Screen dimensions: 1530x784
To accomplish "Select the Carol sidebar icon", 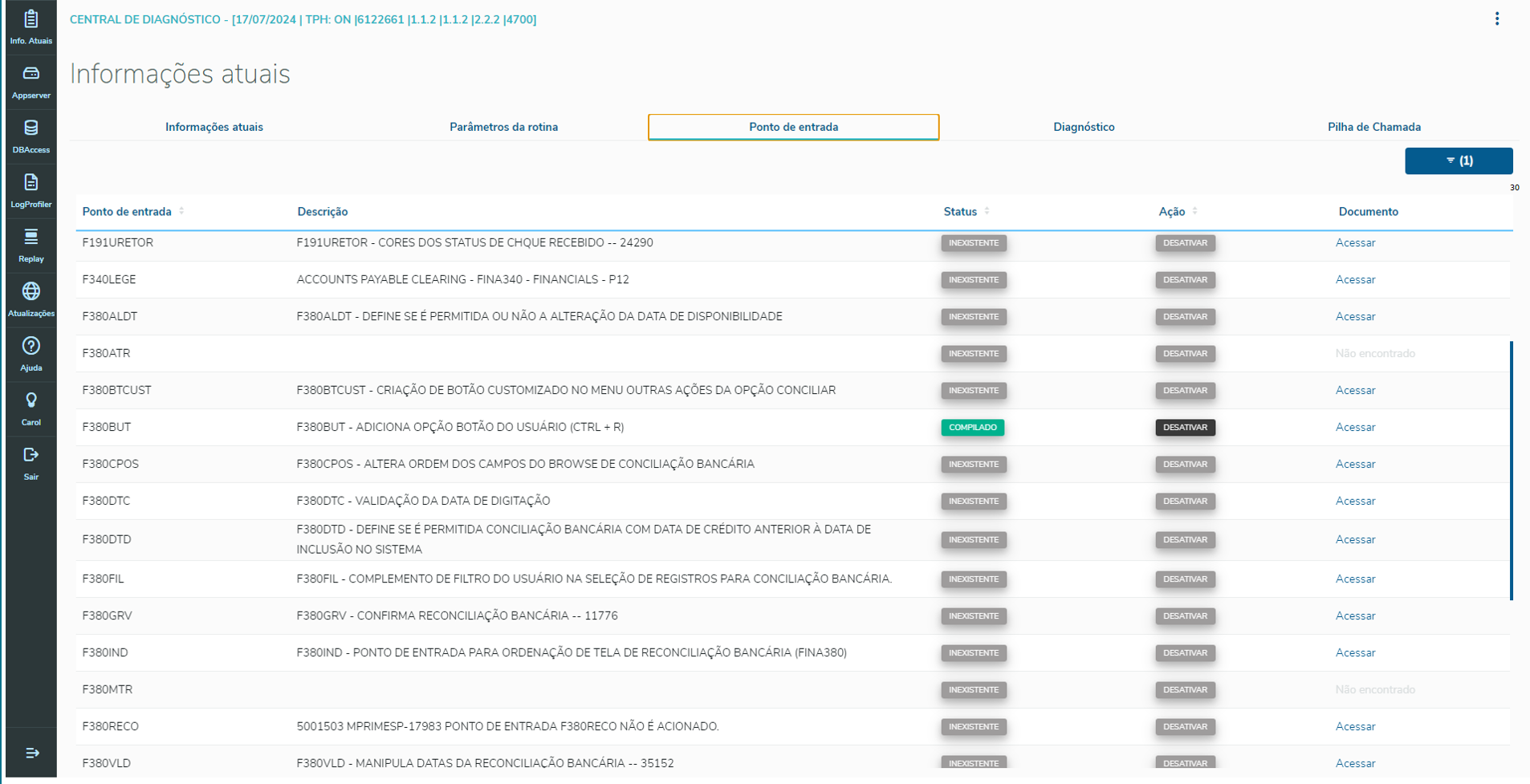I will click(31, 408).
